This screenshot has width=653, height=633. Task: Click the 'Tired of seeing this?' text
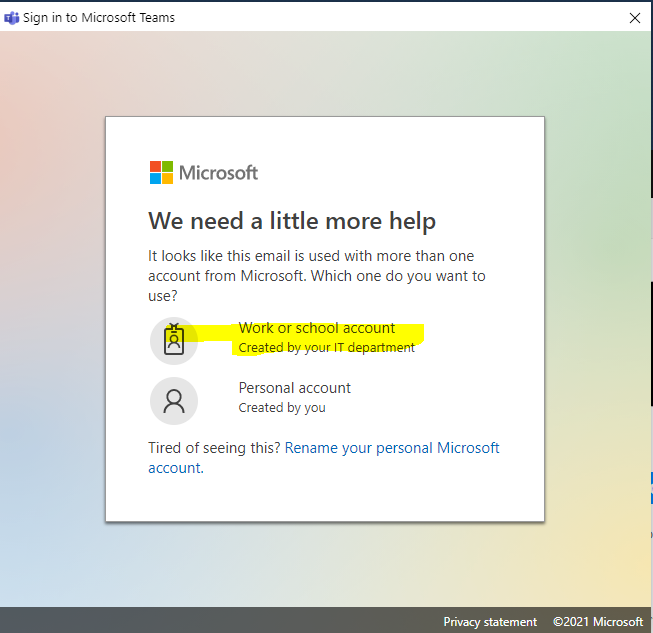coord(214,448)
